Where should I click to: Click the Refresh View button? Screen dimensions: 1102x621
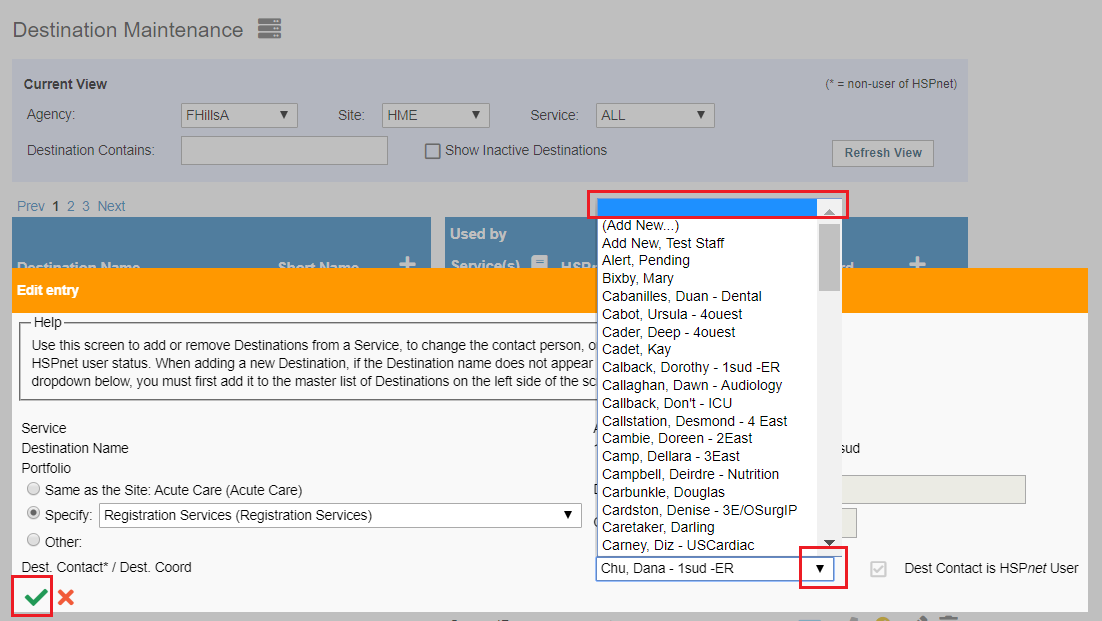[x=883, y=153]
